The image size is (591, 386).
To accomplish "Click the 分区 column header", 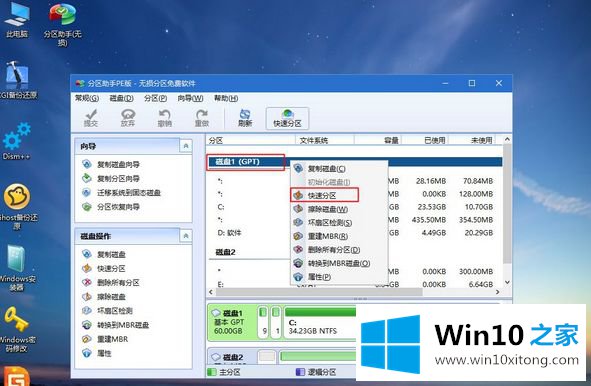I will (x=250, y=140).
